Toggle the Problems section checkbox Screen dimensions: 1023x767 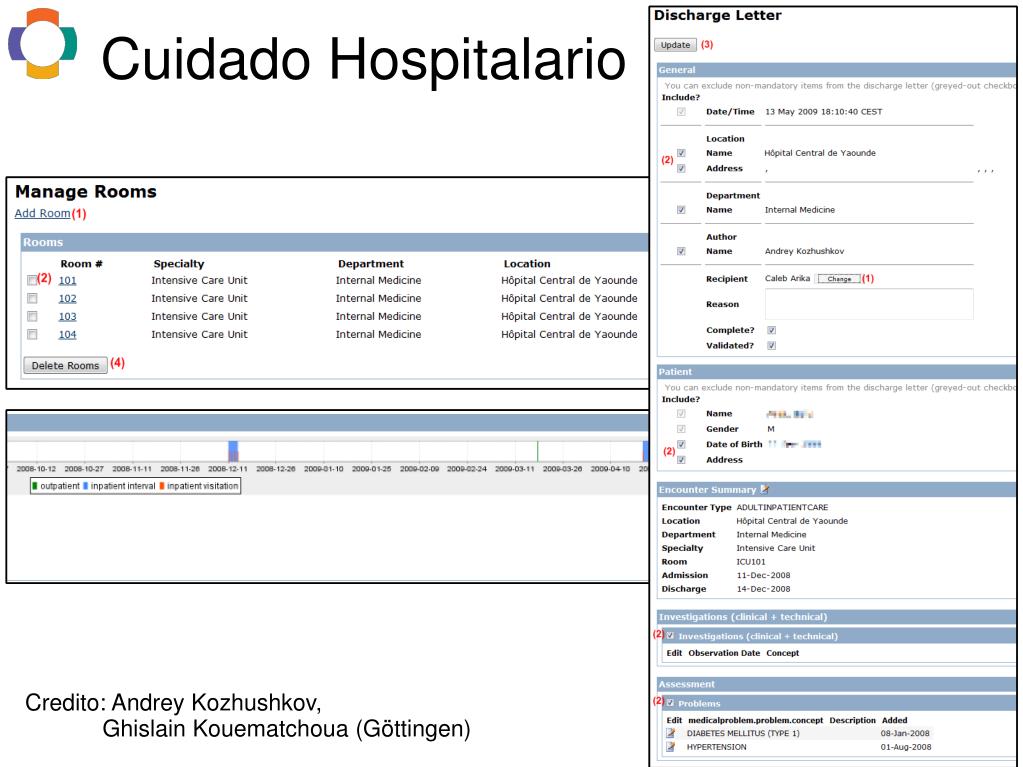coord(670,702)
